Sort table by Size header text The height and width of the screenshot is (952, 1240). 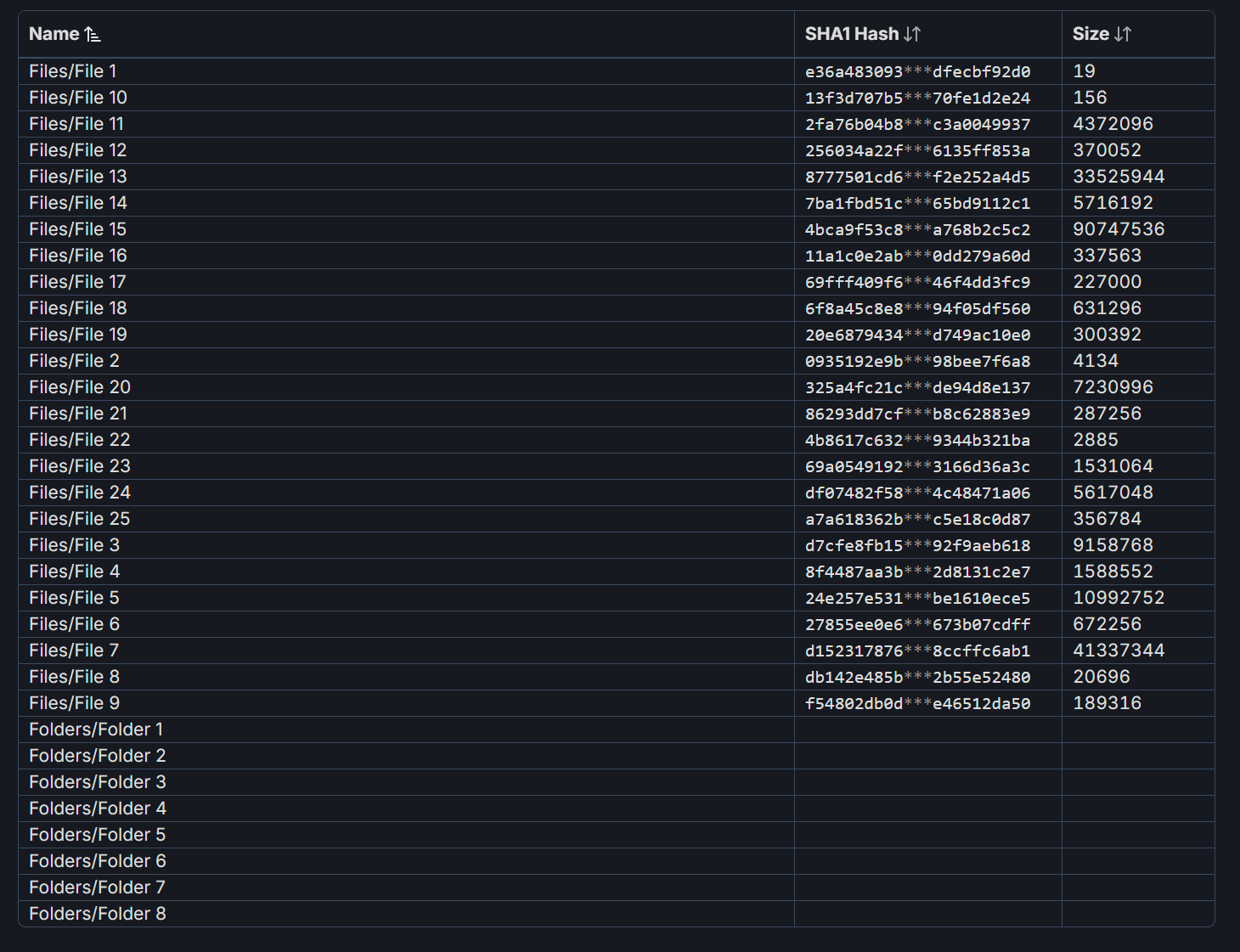(1091, 35)
